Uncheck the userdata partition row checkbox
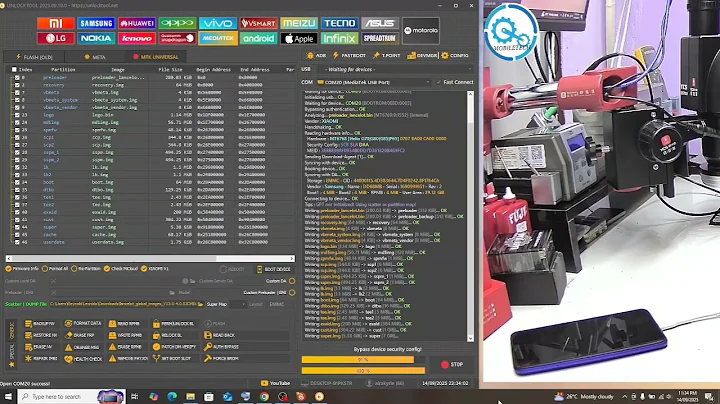 point(17,242)
